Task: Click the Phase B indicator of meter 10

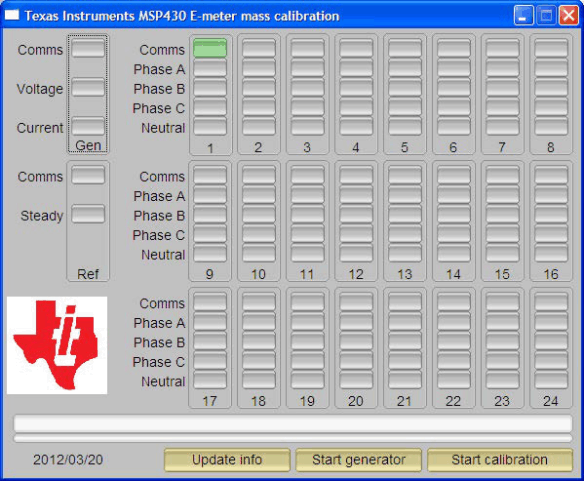Action: (259, 214)
